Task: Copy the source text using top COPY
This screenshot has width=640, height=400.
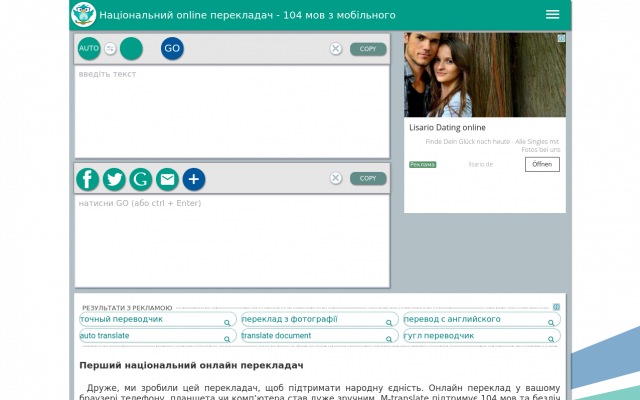Action: coord(368,49)
